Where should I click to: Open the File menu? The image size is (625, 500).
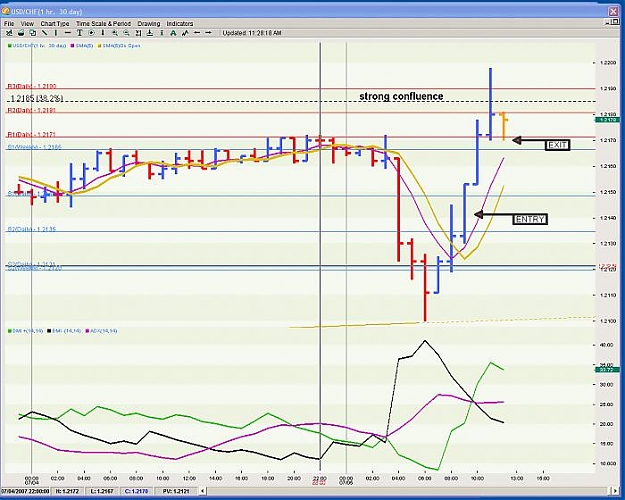click(x=9, y=24)
